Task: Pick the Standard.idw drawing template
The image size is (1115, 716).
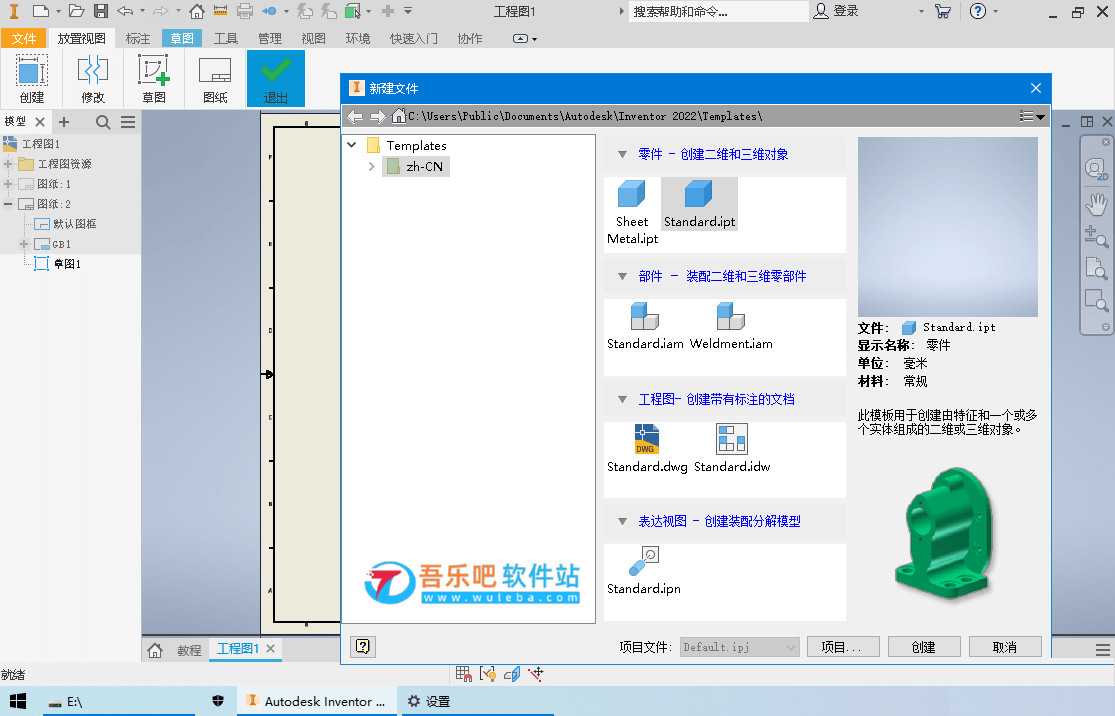Action: 732,449
